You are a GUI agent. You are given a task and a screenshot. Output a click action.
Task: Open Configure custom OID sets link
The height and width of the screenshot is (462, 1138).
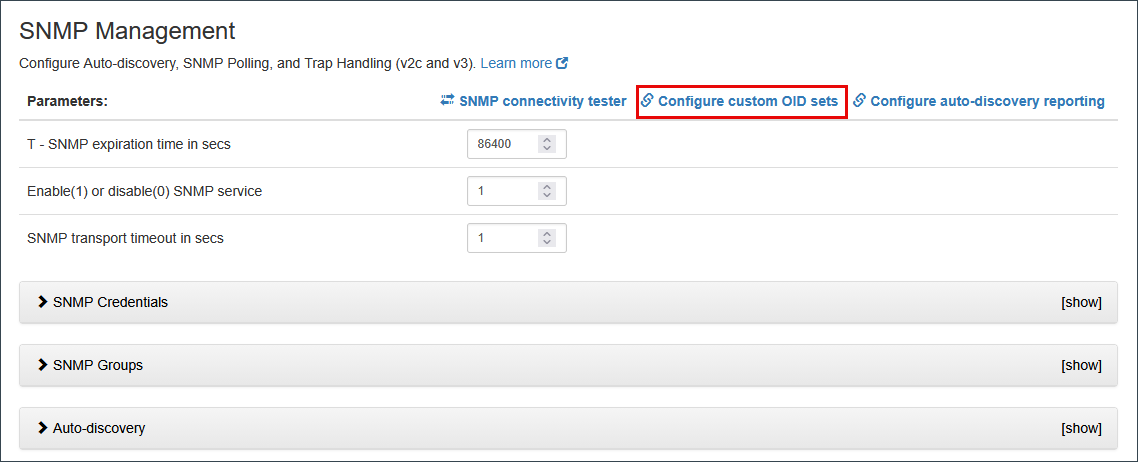click(x=748, y=101)
